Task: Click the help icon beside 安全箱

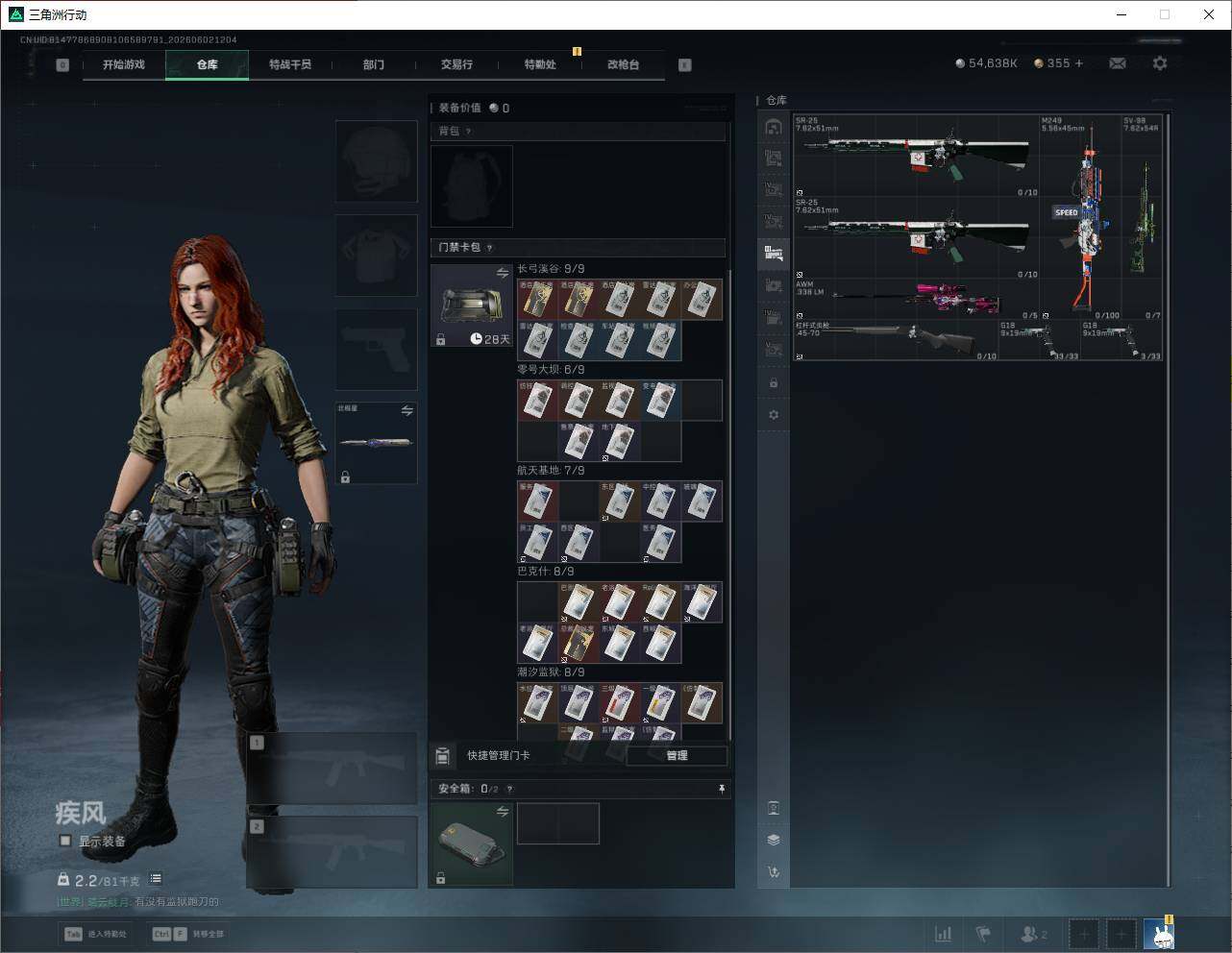Action: coord(509,789)
